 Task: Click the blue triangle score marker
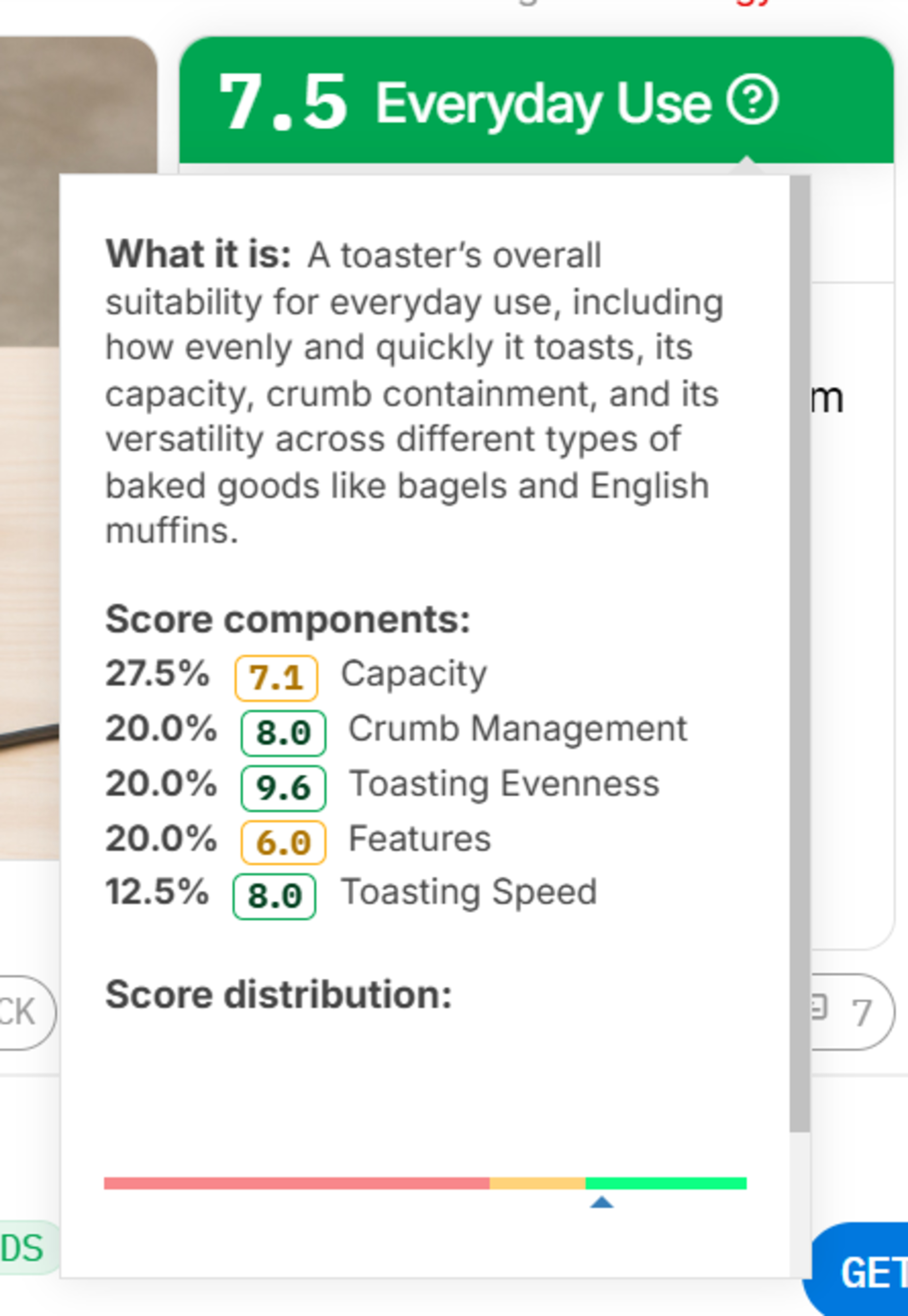pos(601,1202)
